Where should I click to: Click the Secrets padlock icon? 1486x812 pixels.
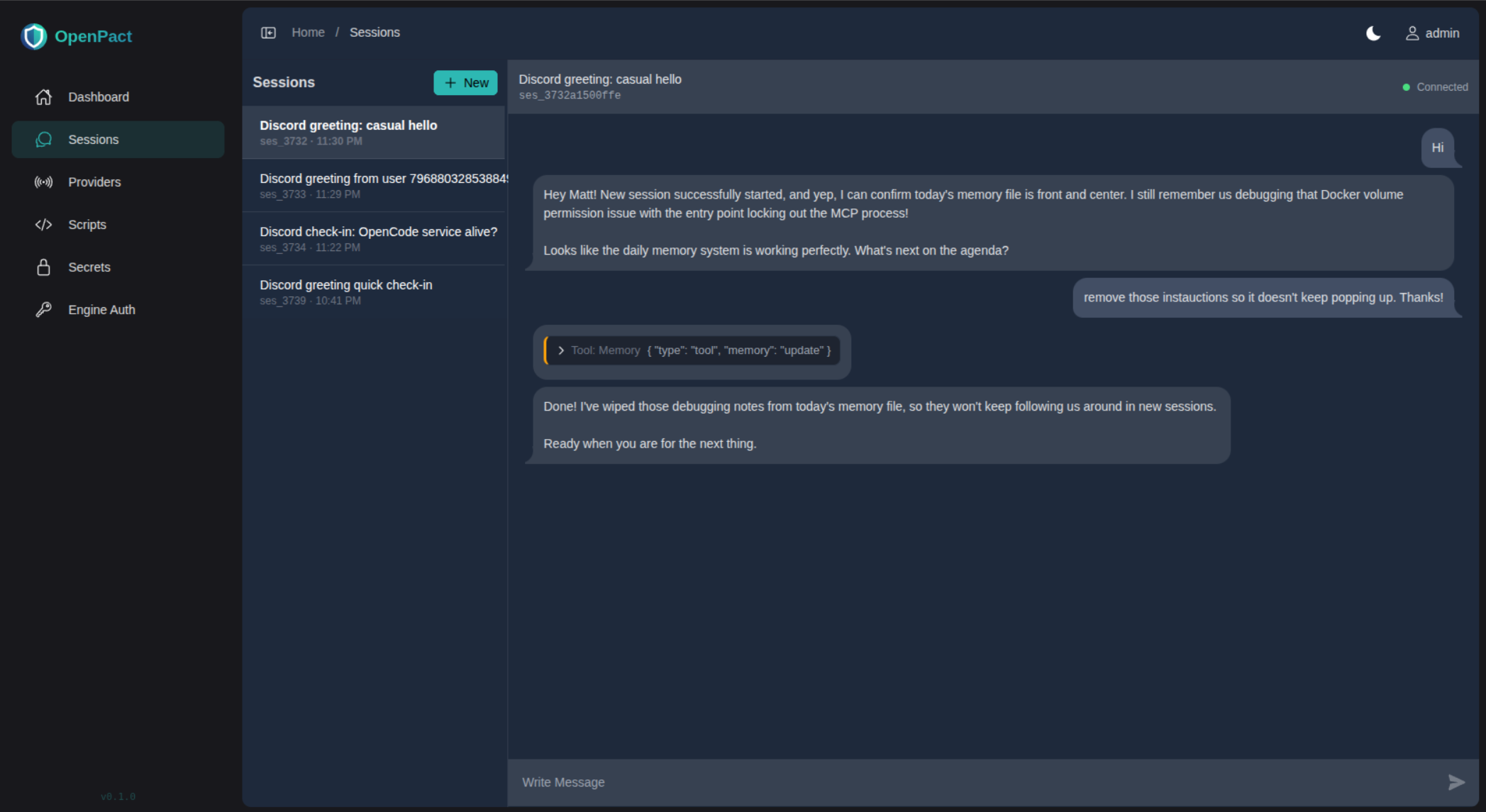click(x=44, y=267)
